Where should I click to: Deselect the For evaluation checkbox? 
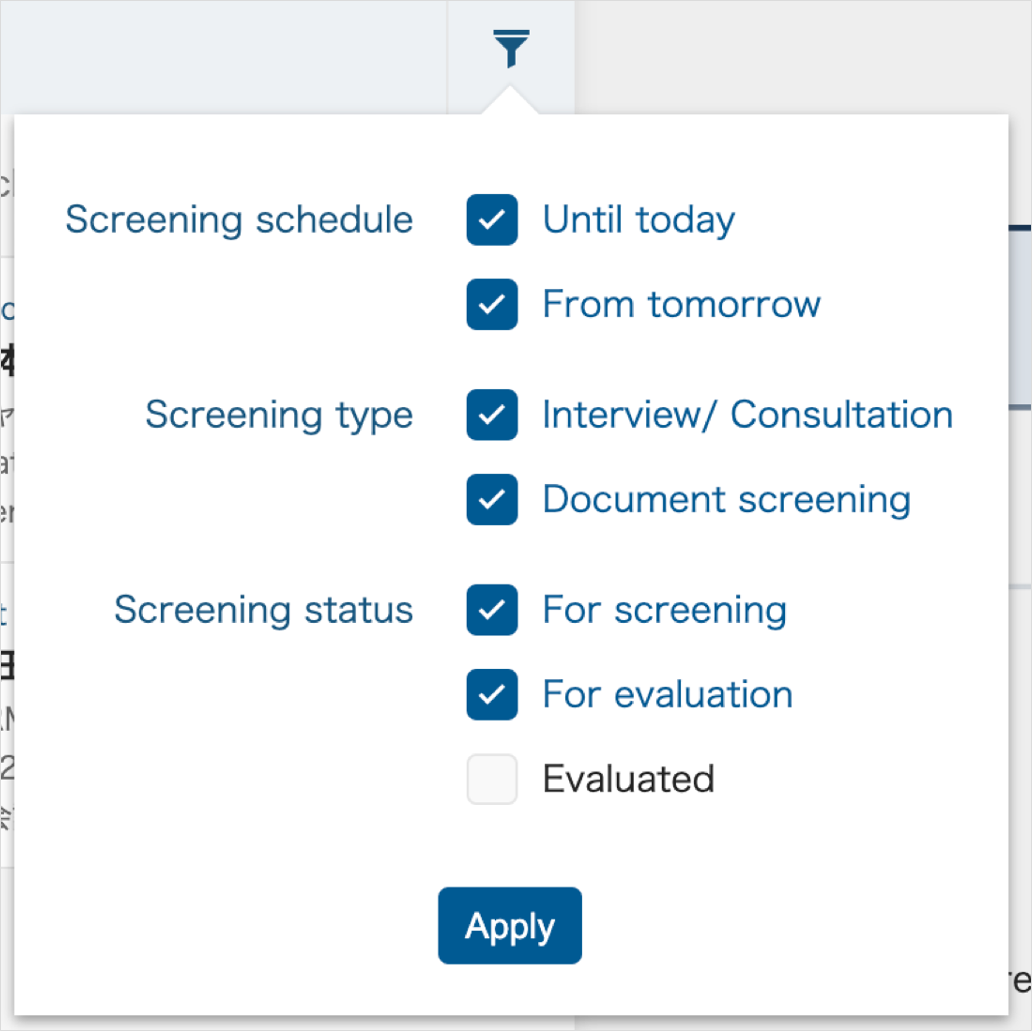coord(492,694)
